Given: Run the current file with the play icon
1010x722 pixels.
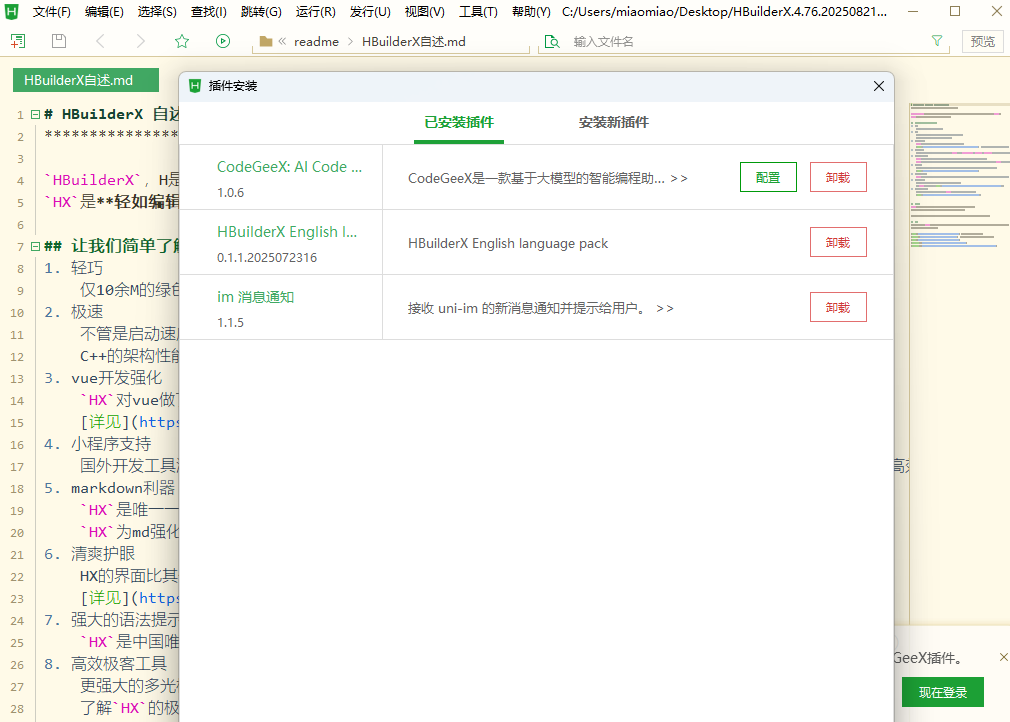Looking at the screenshot, I should click(222, 41).
